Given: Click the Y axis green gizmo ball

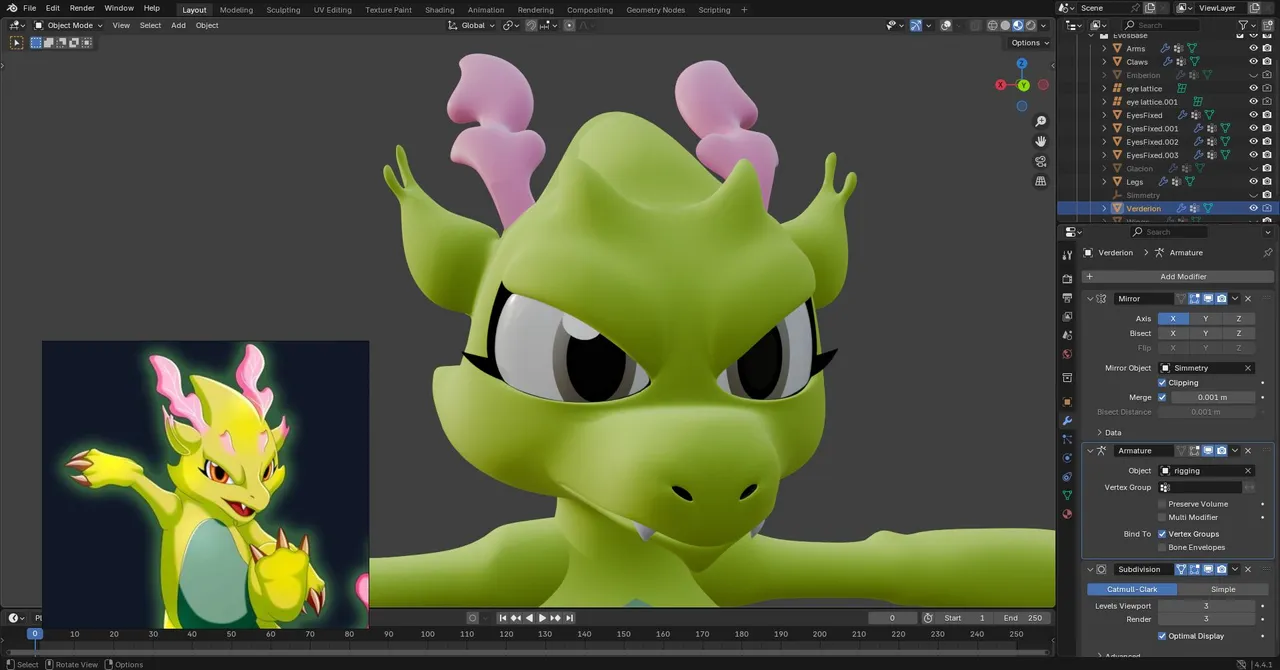Looking at the screenshot, I should point(1023,85).
